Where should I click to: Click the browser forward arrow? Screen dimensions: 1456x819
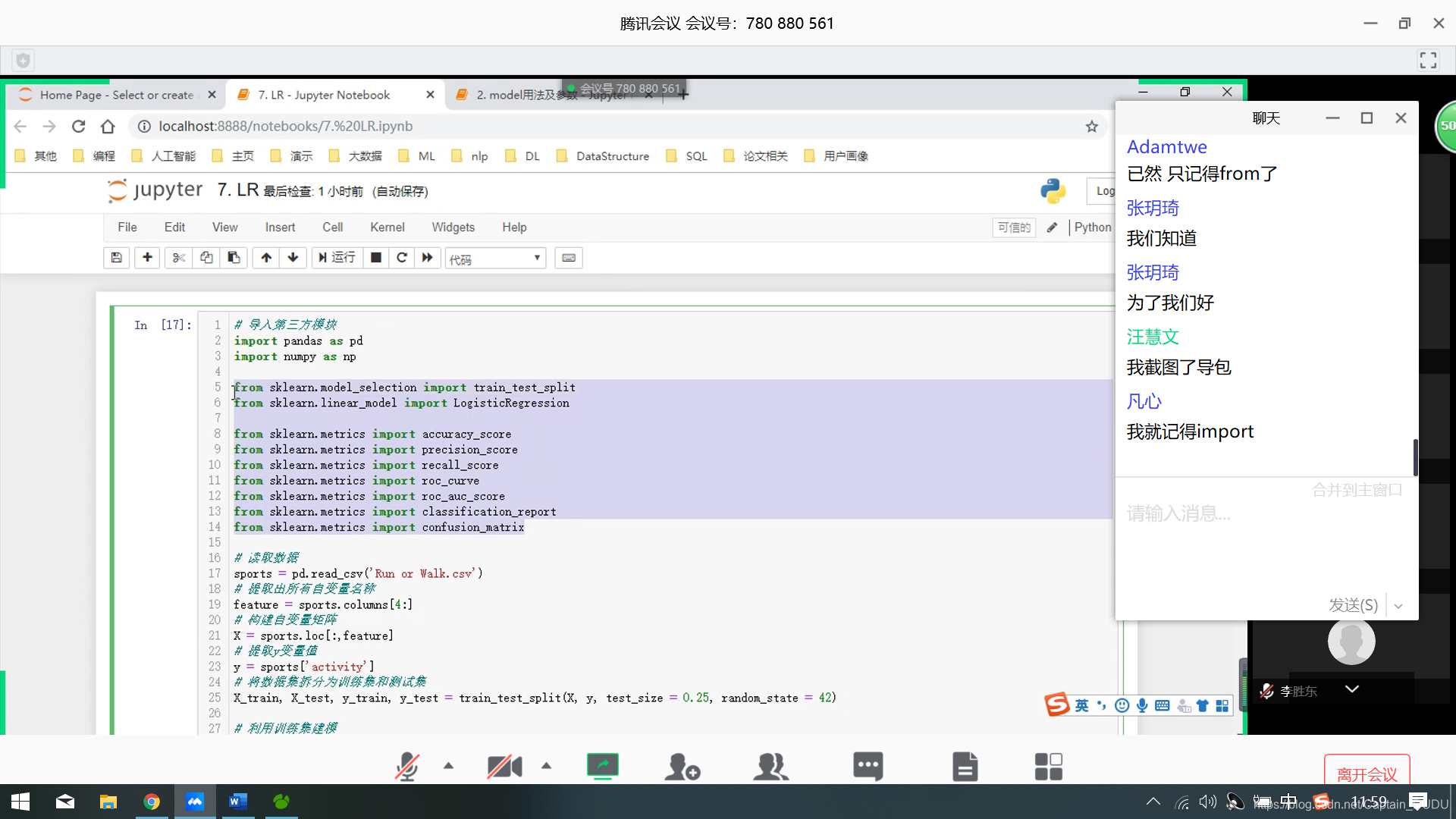[x=49, y=127]
